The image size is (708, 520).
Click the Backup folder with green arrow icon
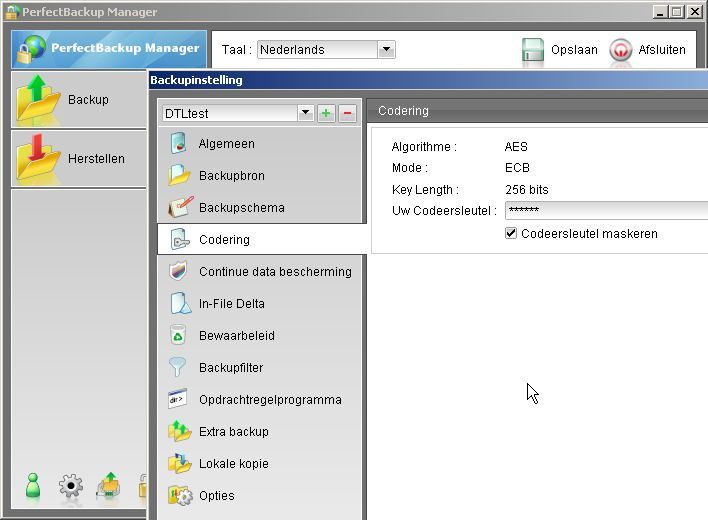click(38, 98)
